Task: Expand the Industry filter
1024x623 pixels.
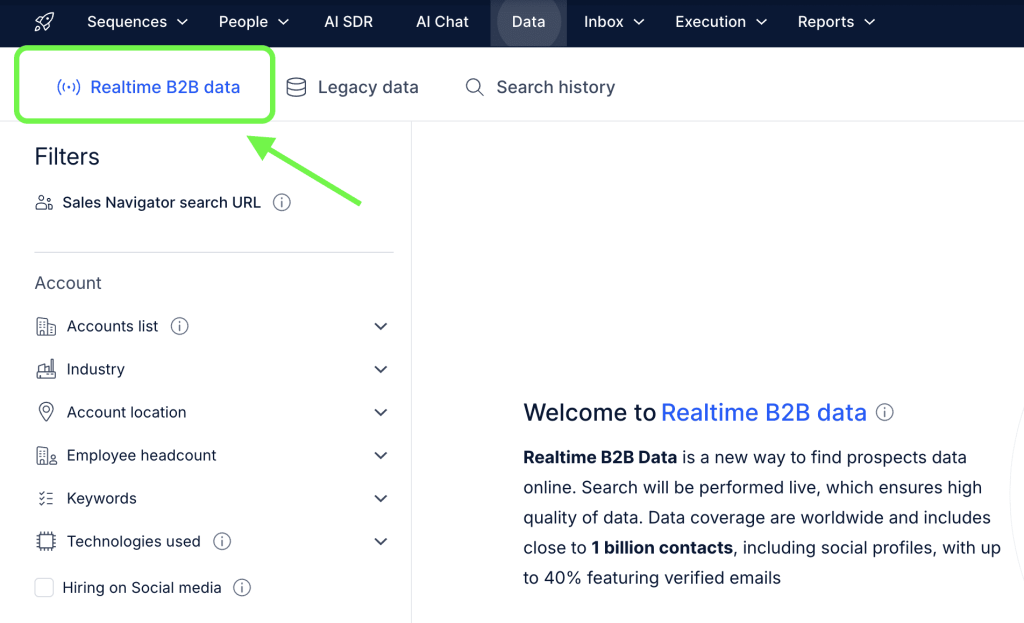Action: point(380,369)
